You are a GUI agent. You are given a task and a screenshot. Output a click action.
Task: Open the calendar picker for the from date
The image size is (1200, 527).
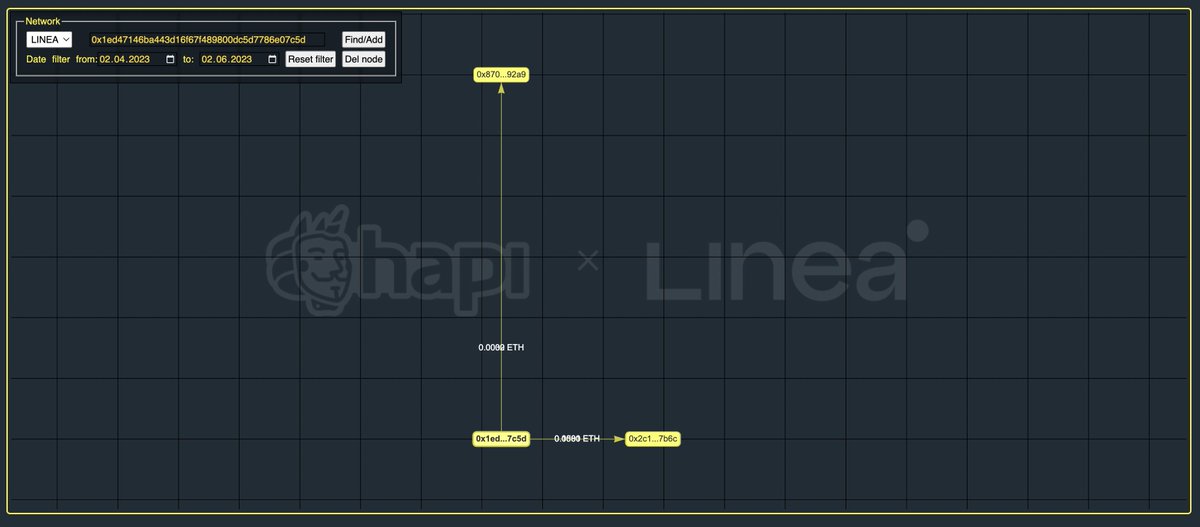170,59
